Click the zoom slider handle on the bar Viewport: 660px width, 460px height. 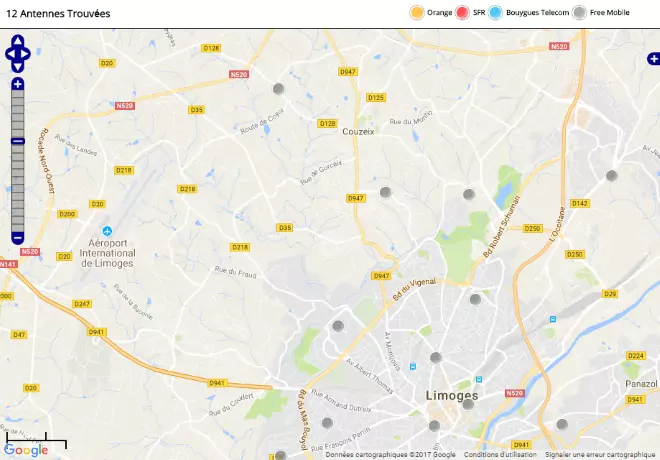coord(18,141)
